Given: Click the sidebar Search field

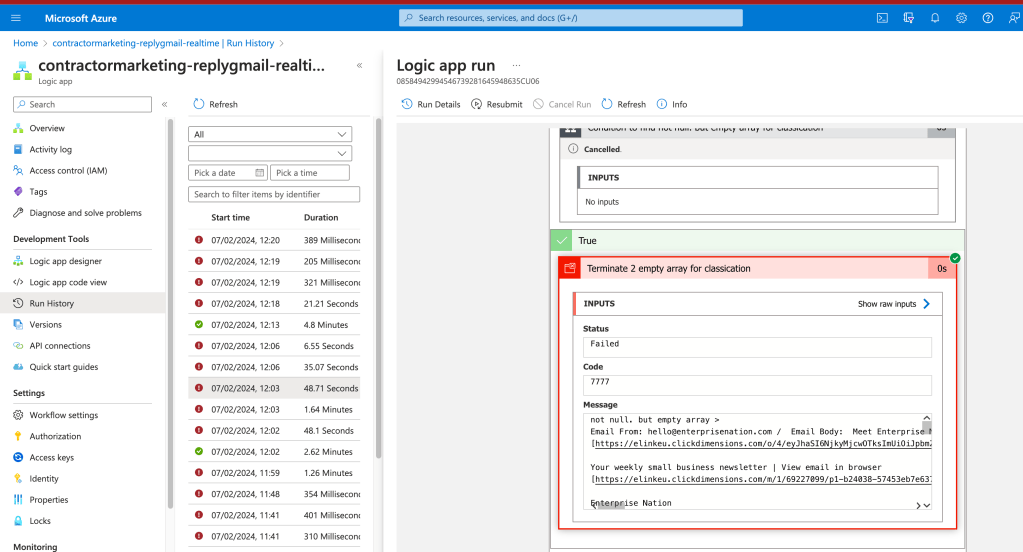Looking at the screenshot, I should pyautogui.click(x=82, y=104).
